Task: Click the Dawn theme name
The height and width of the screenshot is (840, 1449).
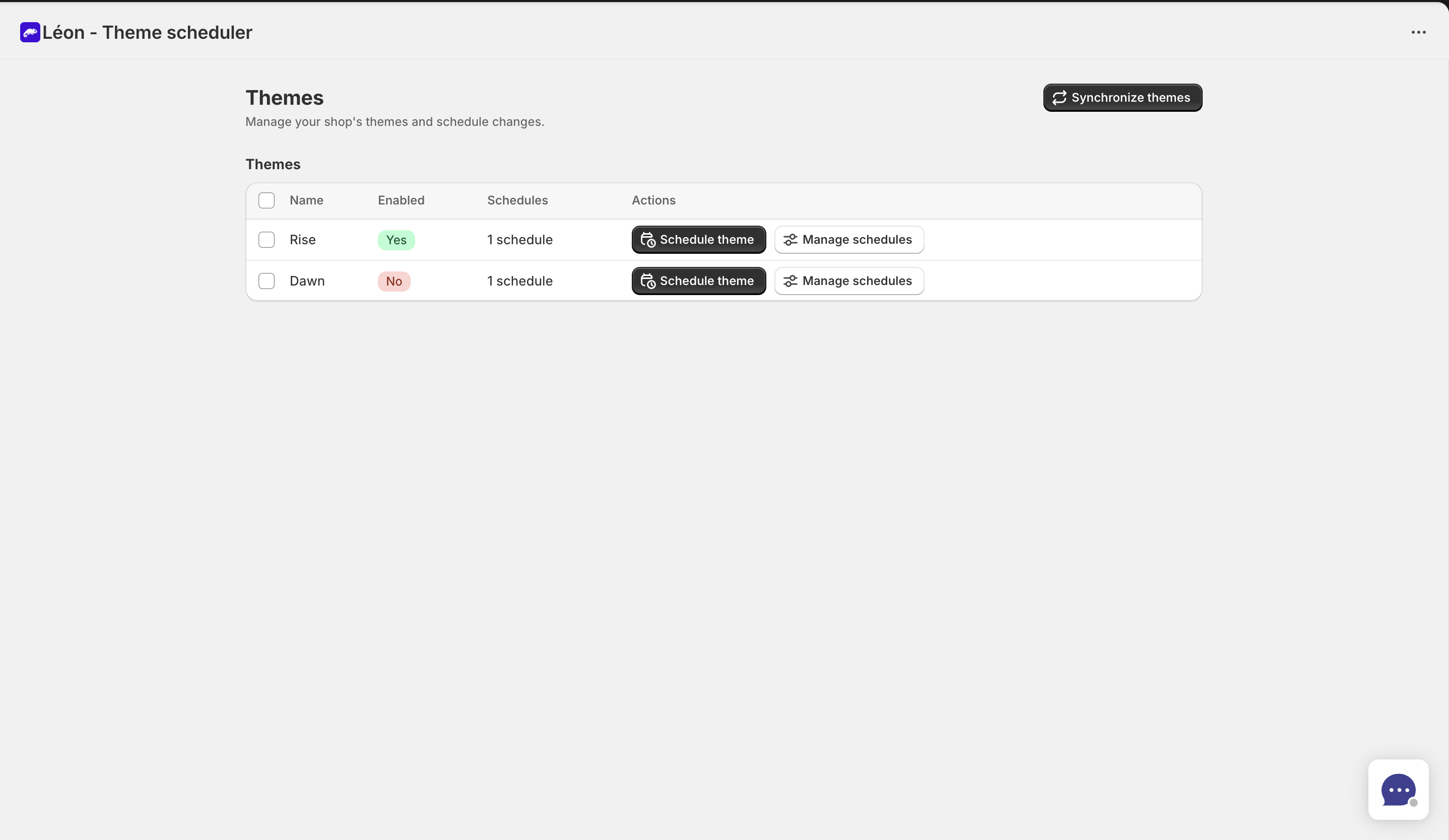Action: [x=307, y=282]
